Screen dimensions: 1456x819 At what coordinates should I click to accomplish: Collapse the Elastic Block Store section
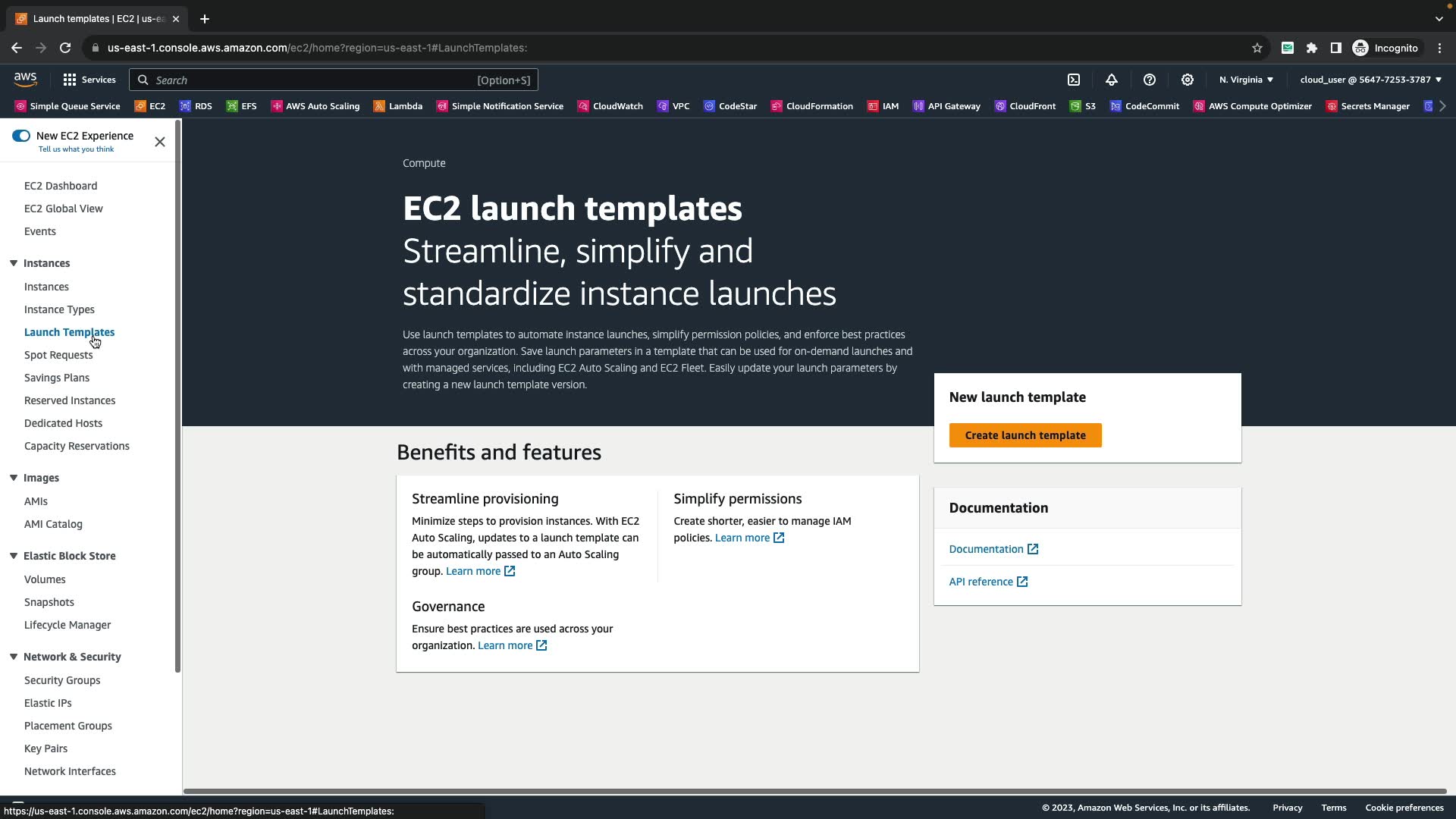point(14,556)
